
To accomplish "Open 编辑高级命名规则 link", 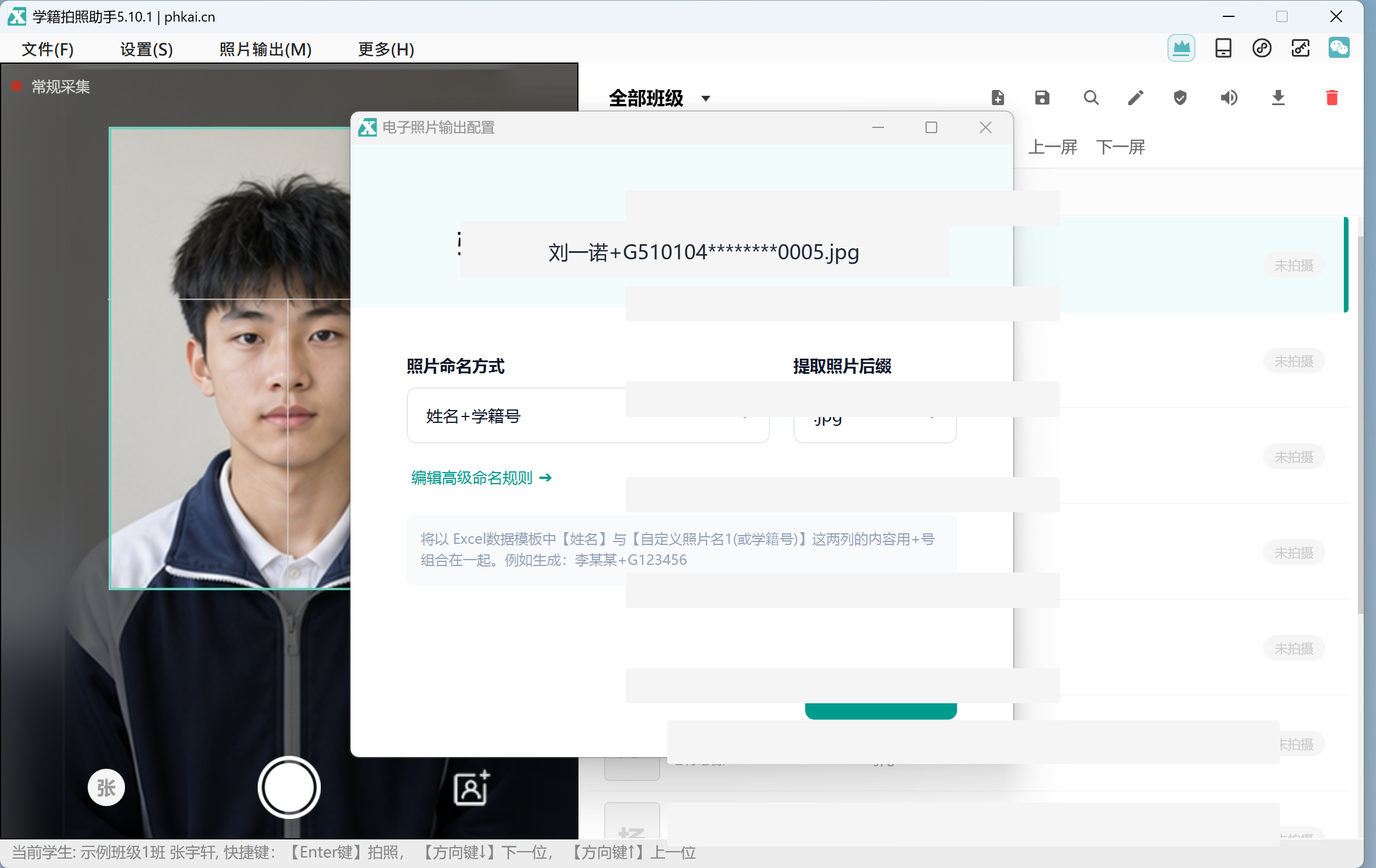I will pos(481,478).
